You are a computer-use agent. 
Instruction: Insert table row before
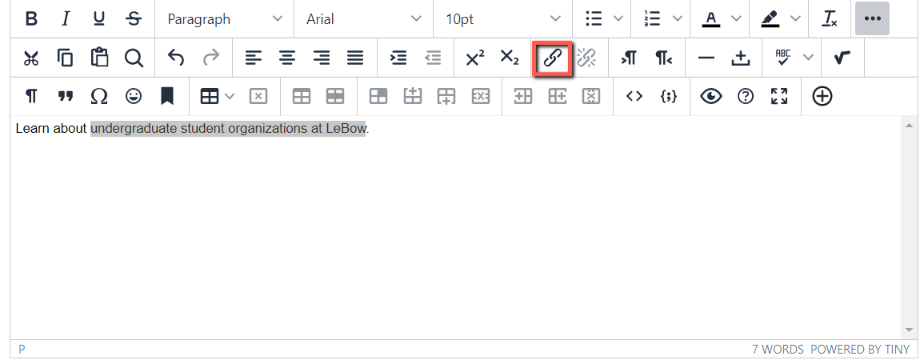tap(413, 96)
